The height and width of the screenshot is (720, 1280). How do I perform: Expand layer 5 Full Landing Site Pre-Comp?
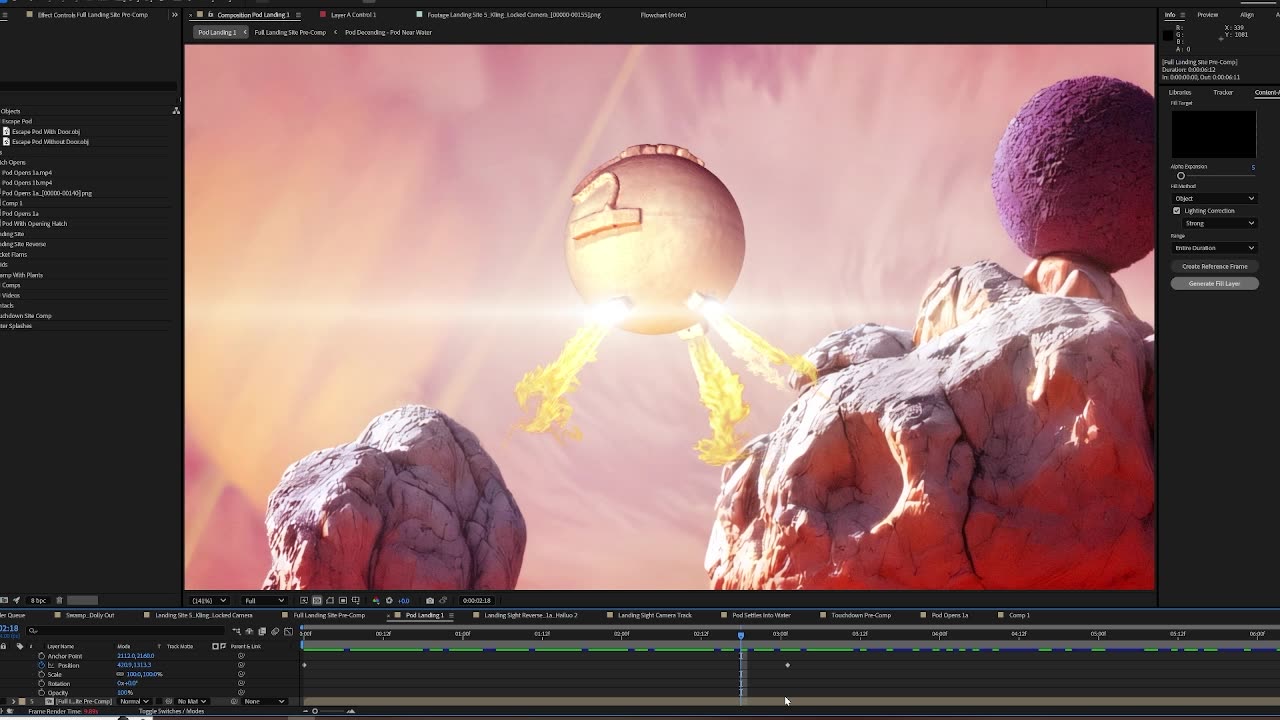(13, 701)
